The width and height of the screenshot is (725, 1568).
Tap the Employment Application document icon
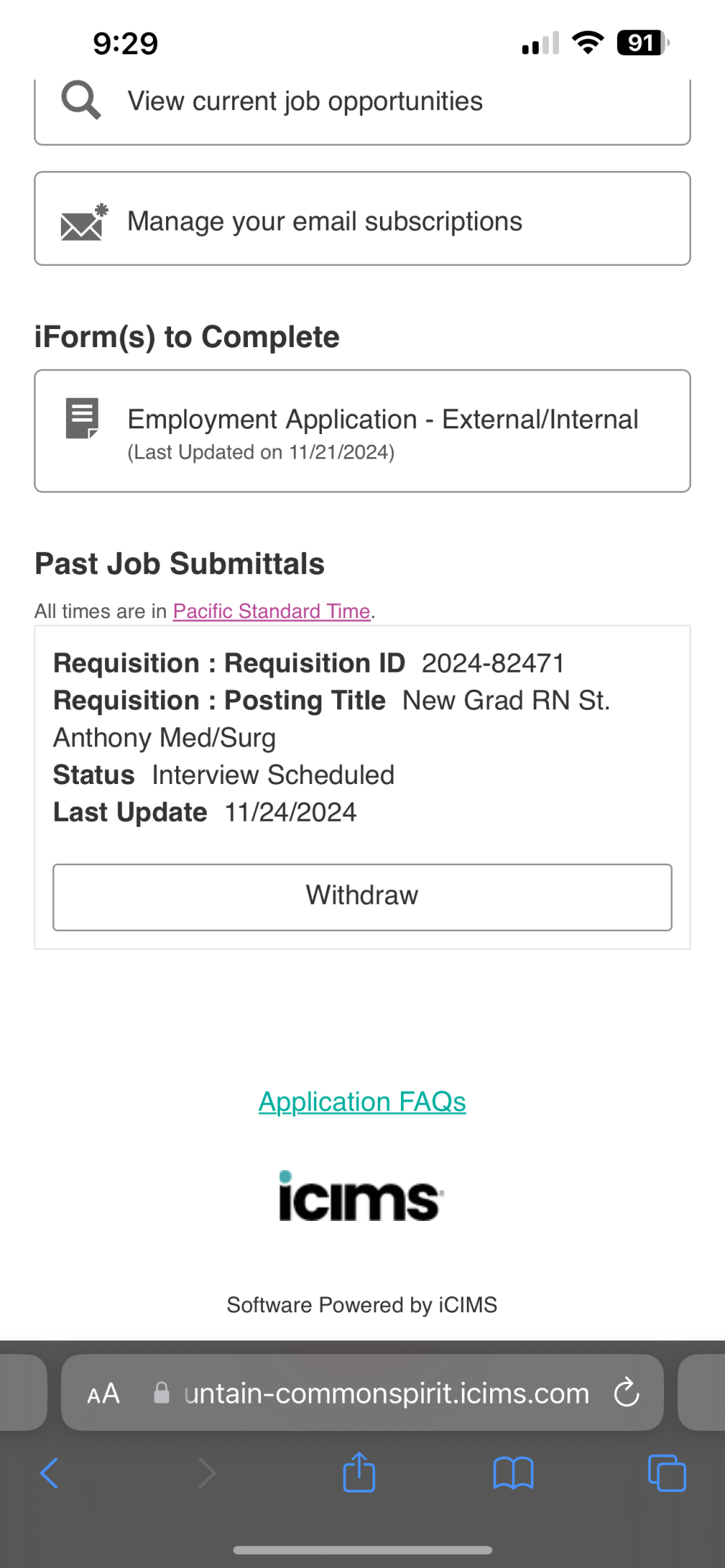82,418
